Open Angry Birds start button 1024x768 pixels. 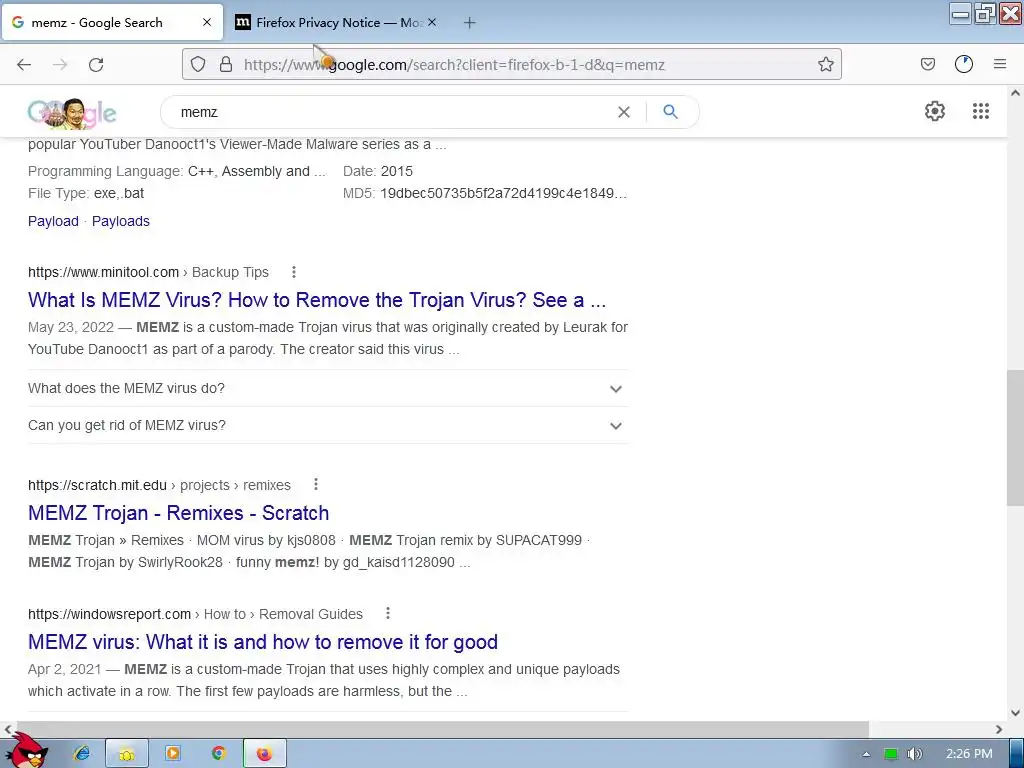[x=27, y=751]
